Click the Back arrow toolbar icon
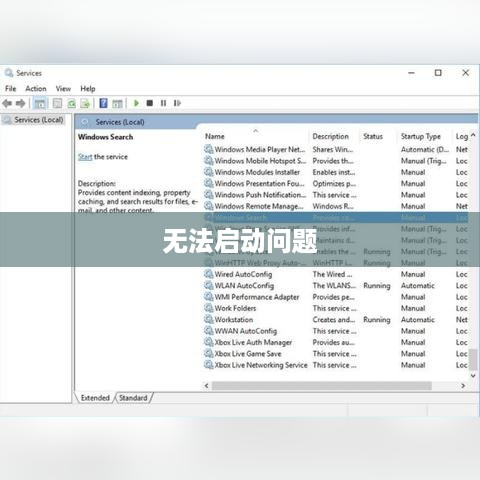This screenshot has height=480, width=480. click(x=7, y=103)
